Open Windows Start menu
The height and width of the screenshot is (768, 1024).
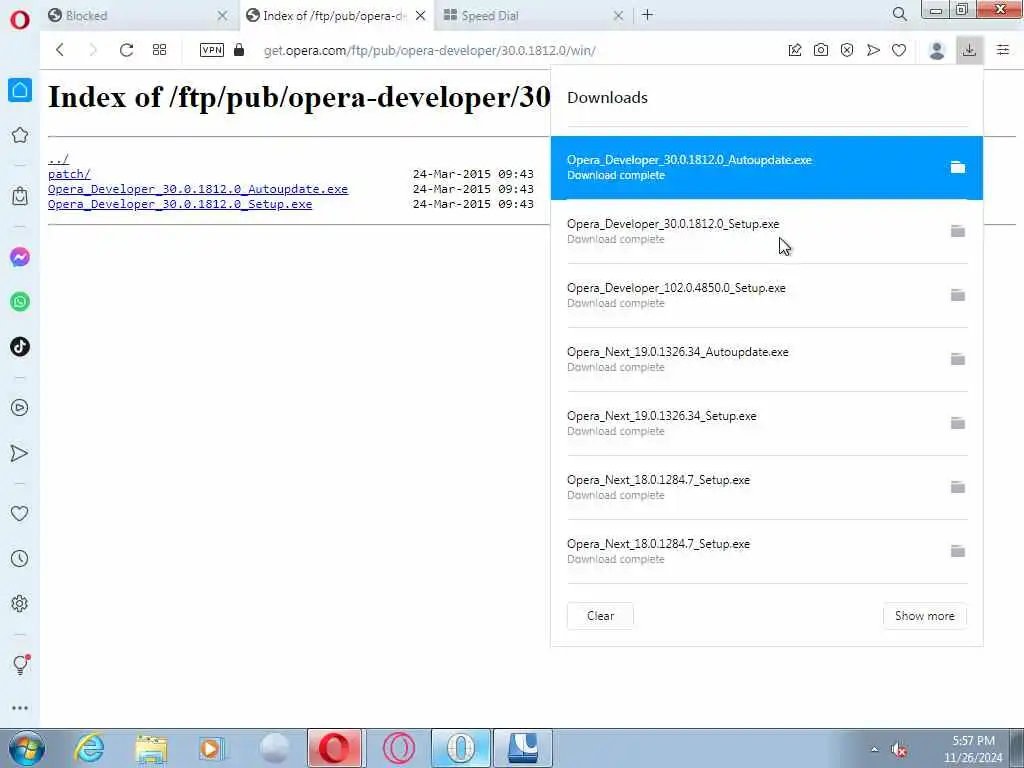tap(27, 748)
